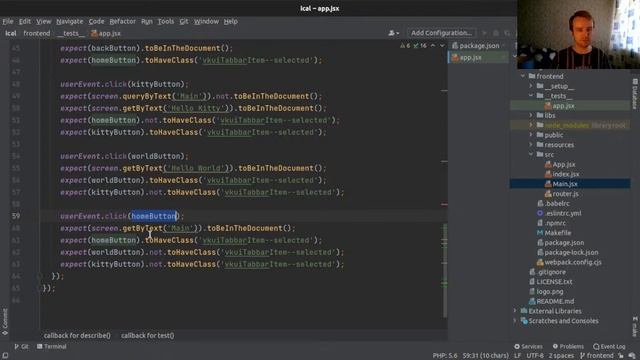Select package.json icon in project tree
Image resolution: width=640 pixels, height=360 pixels.
click(540, 242)
